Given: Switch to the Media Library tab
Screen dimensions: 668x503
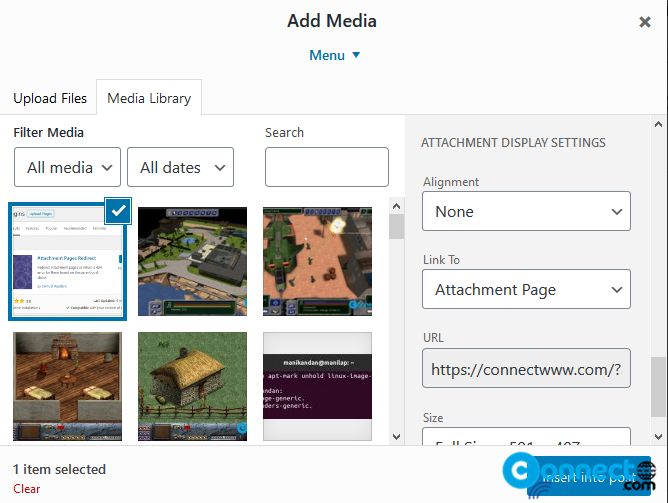Looking at the screenshot, I should coord(149,98).
